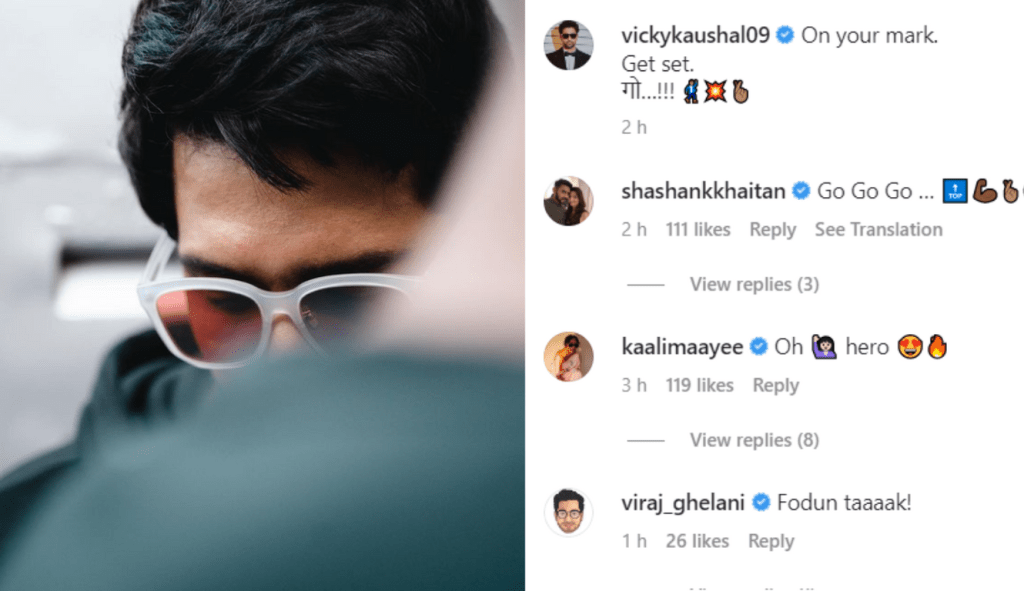Click the verified badge next to kaalimaayee
The image size is (1024, 591).
click(x=759, y=347)
